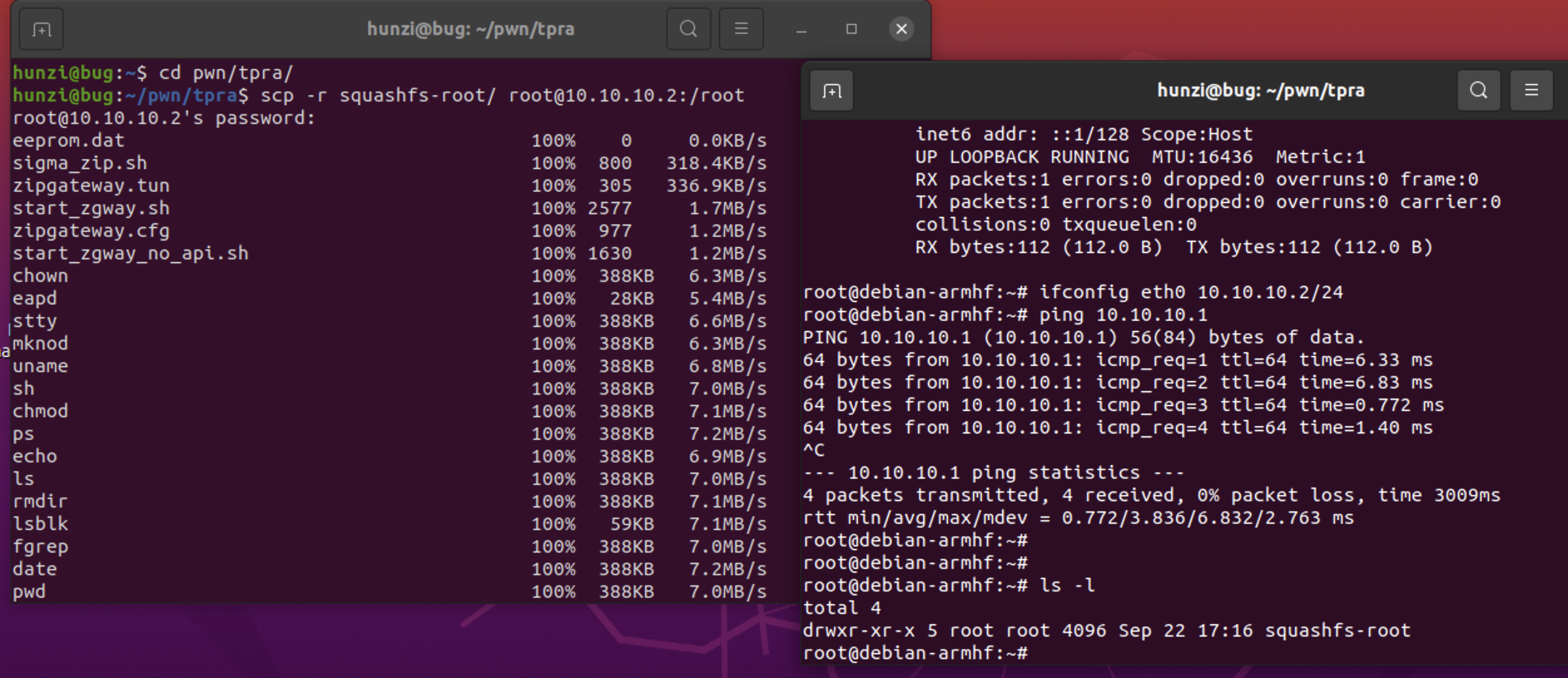
Task: Click the '^C' interrupt line
Action: point(813,450)
